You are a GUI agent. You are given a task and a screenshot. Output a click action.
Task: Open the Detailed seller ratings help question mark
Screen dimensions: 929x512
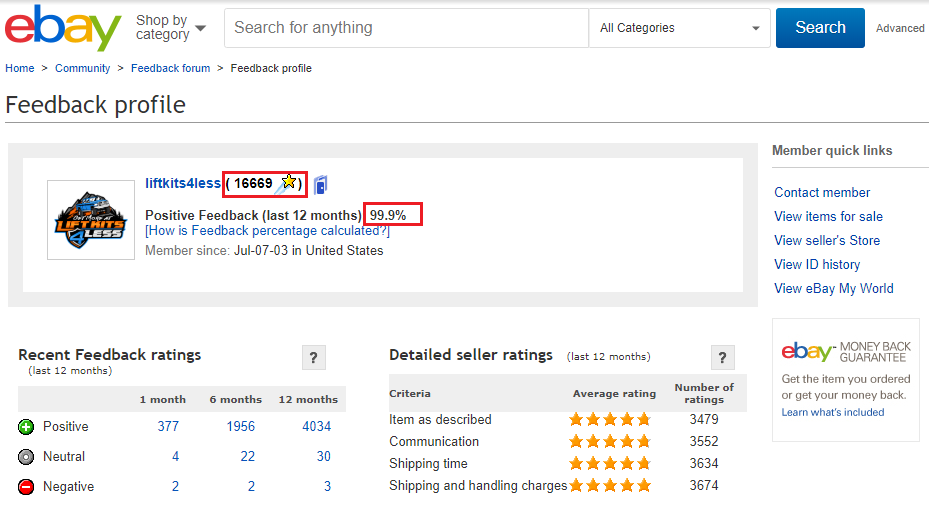click(722, 357)
